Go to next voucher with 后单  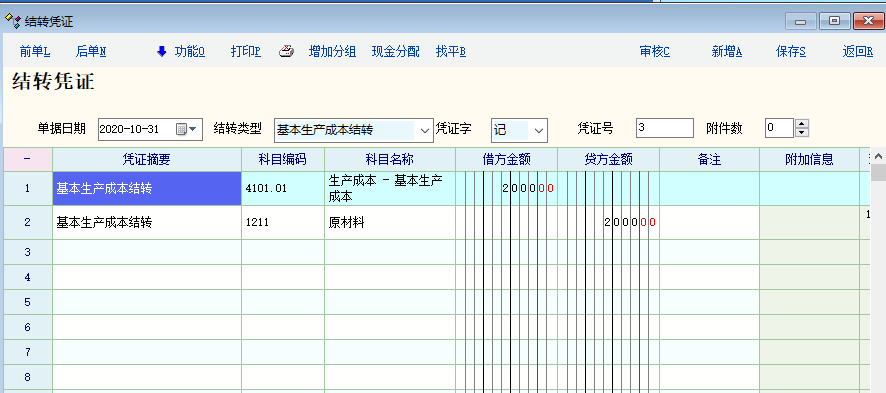click(x=91, y=52)
